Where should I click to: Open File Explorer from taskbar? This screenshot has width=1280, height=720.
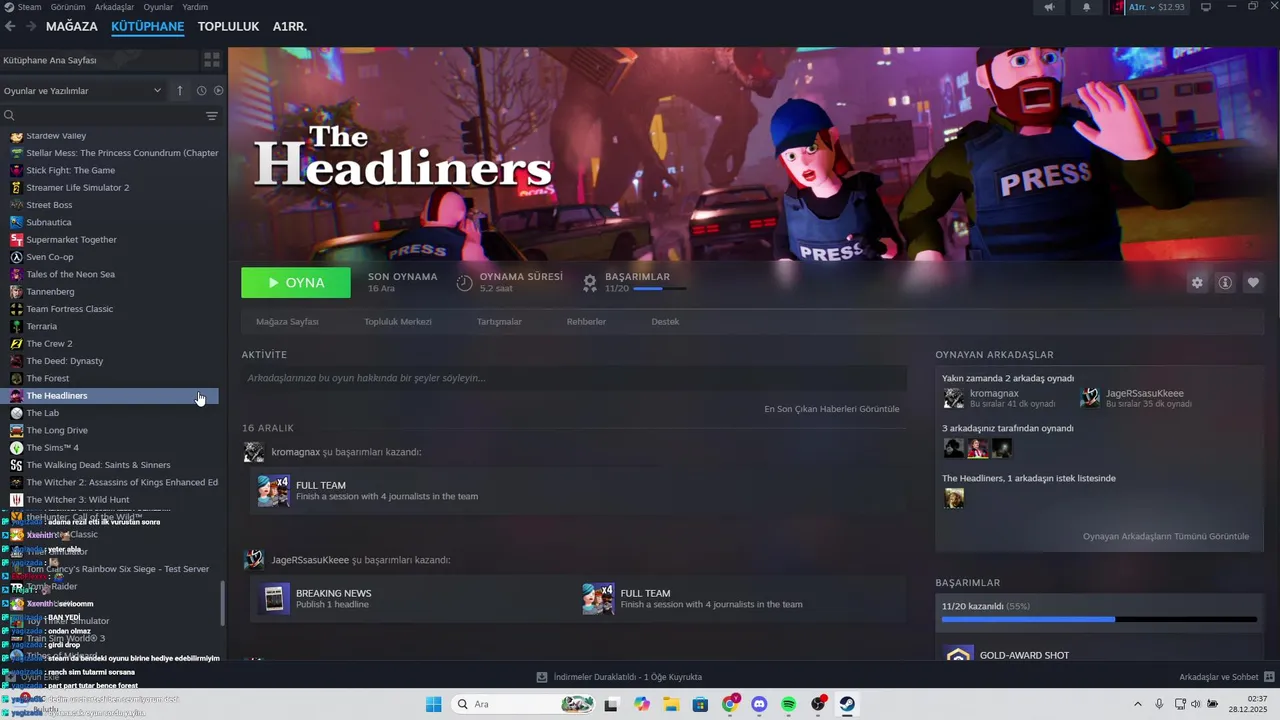(x=671, y=704)
